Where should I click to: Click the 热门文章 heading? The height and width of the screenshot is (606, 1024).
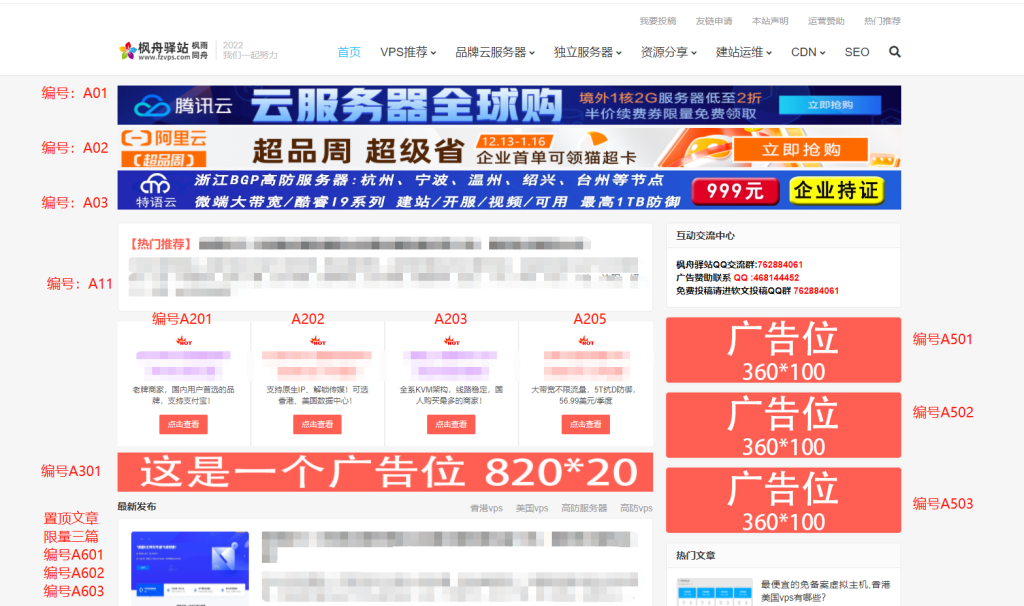[x=696, y=556]
